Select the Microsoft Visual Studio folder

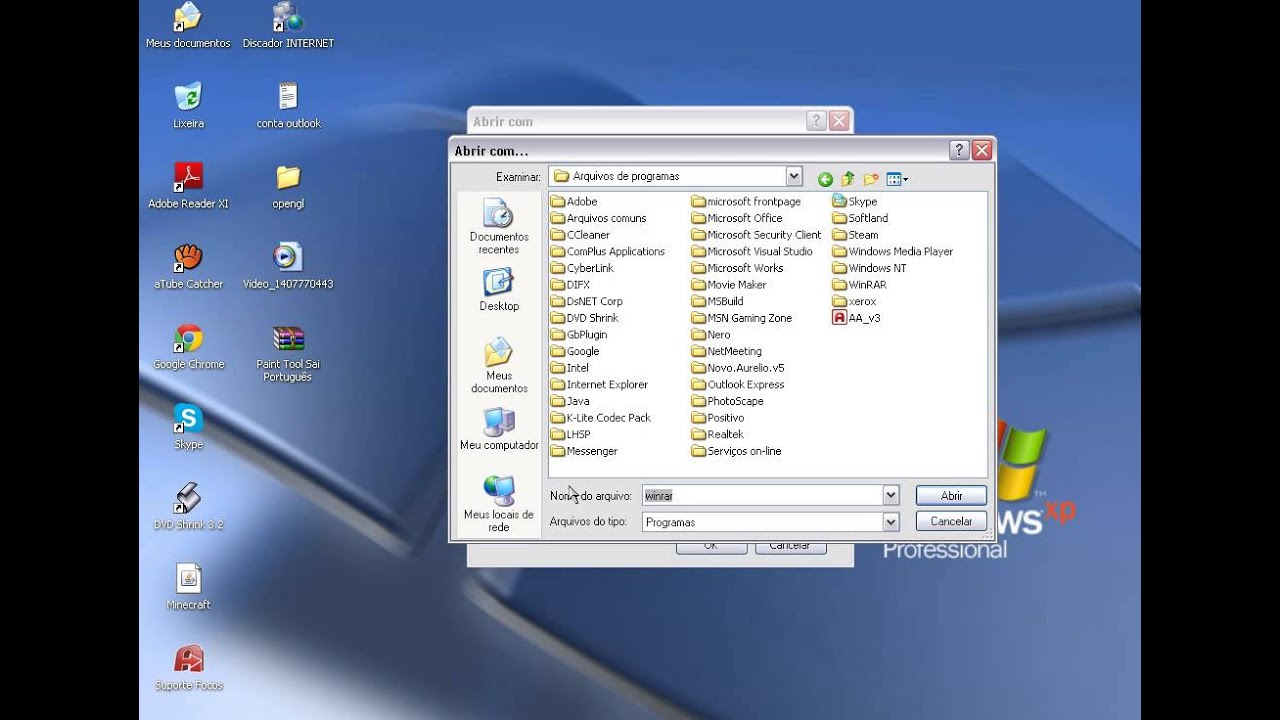point(752,251)
